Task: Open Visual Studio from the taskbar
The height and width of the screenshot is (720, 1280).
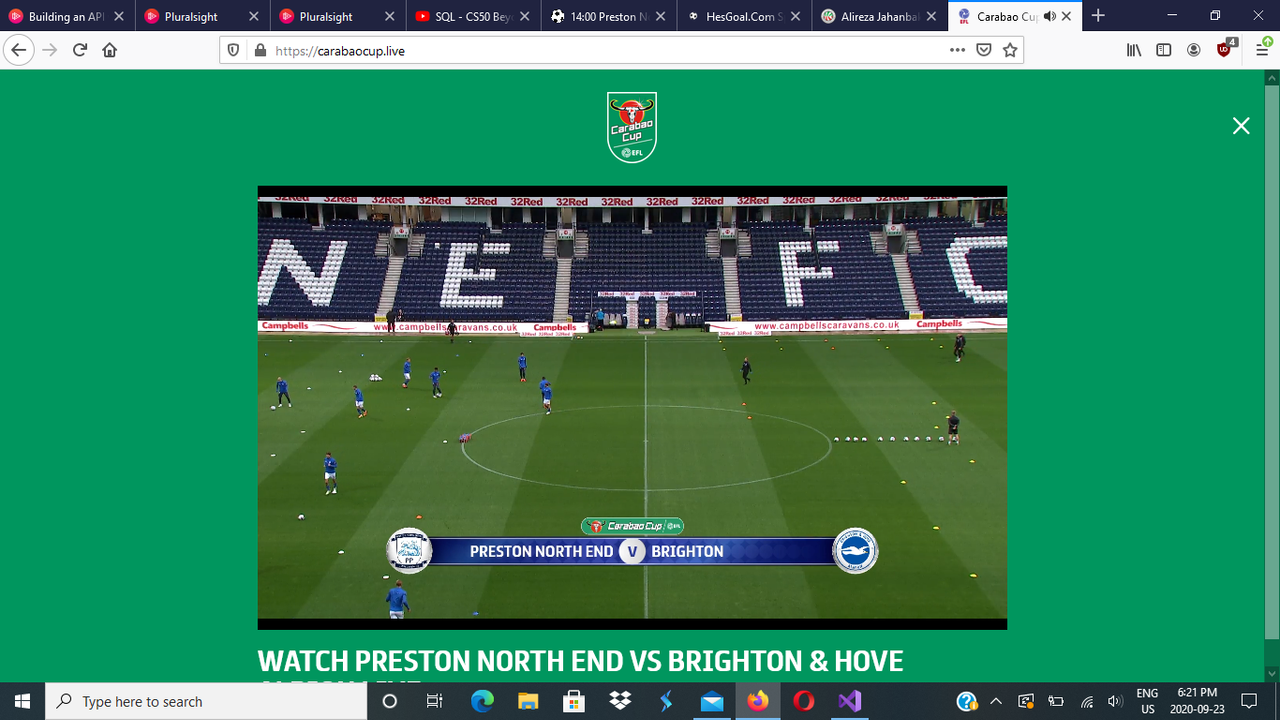Action: click(850, 701)
